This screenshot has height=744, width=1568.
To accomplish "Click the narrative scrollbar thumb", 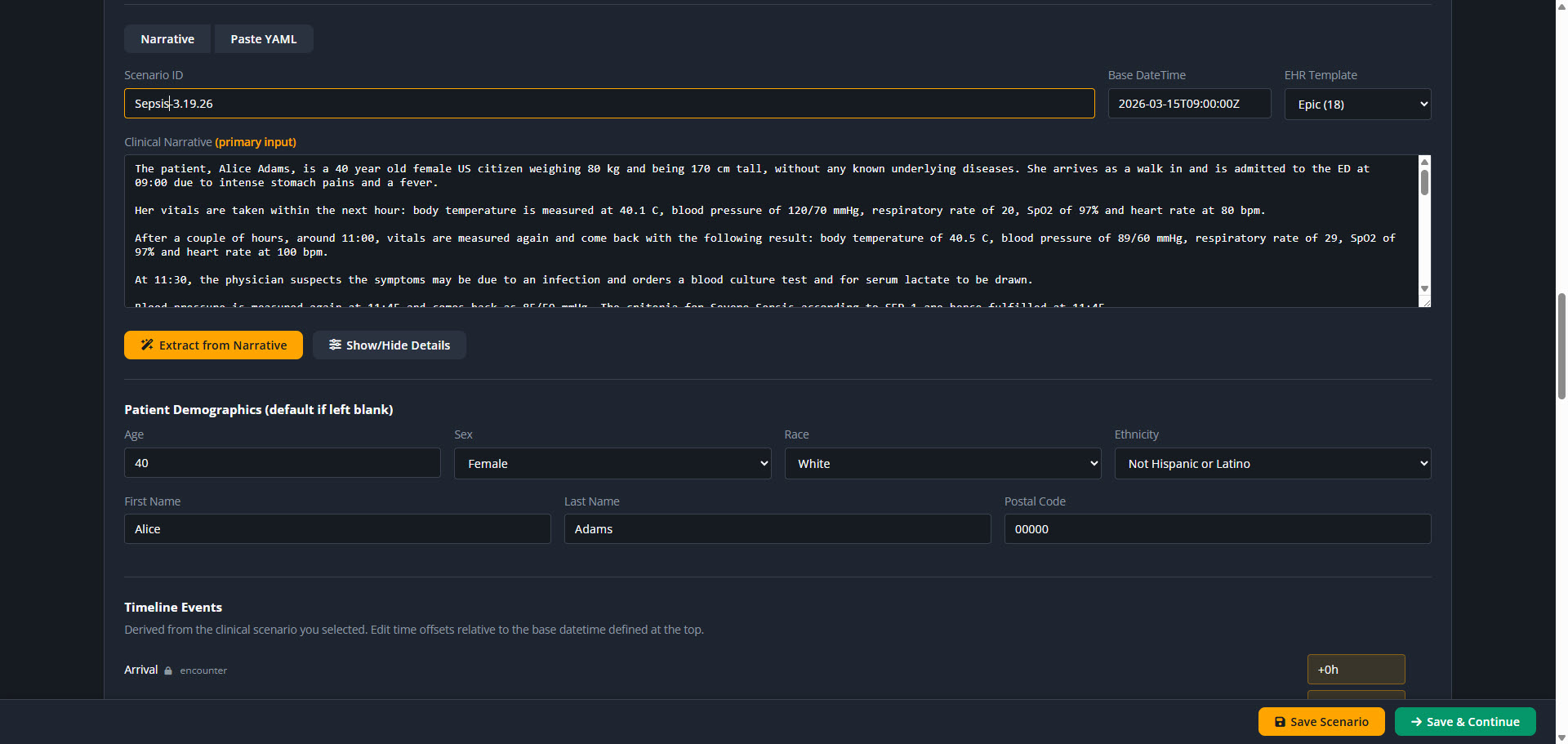I will pos(1424,181).
